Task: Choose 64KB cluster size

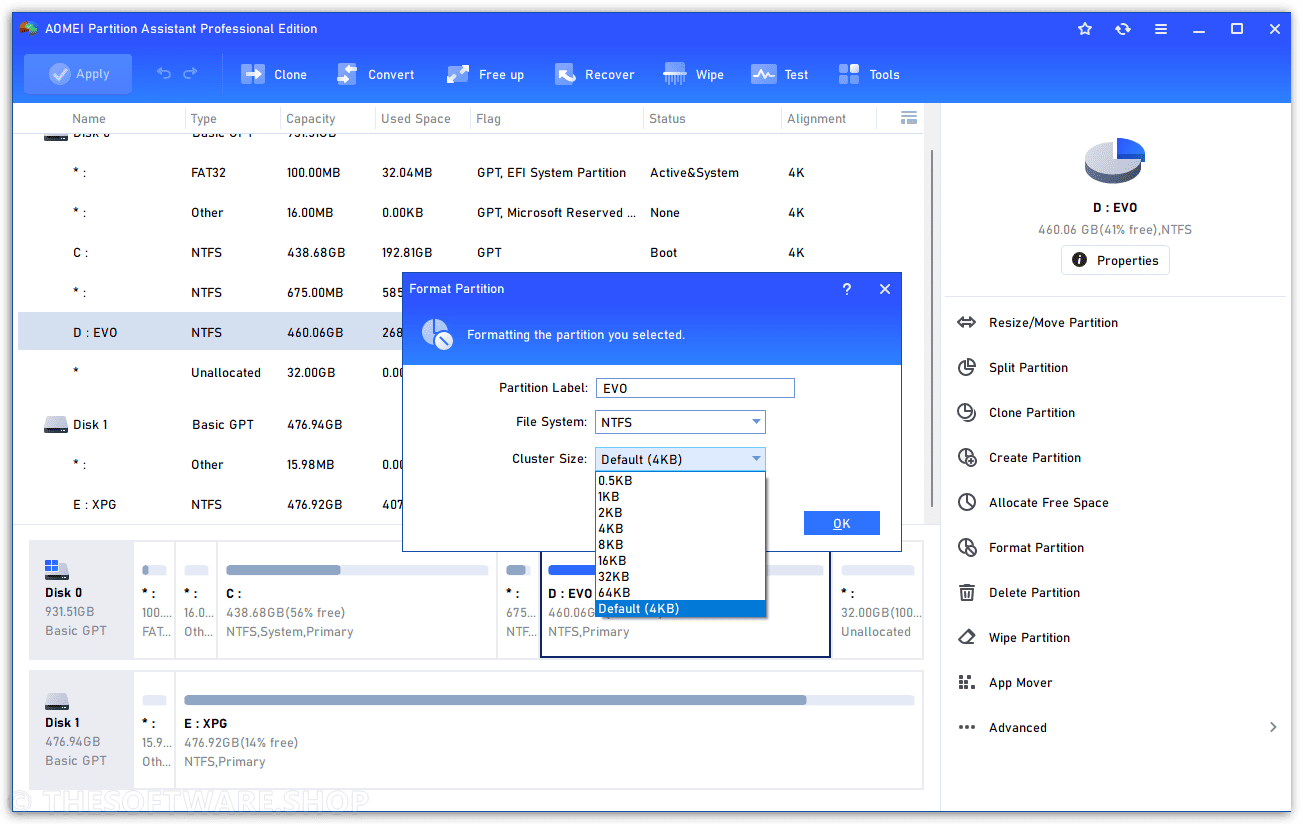Action: 681,592
